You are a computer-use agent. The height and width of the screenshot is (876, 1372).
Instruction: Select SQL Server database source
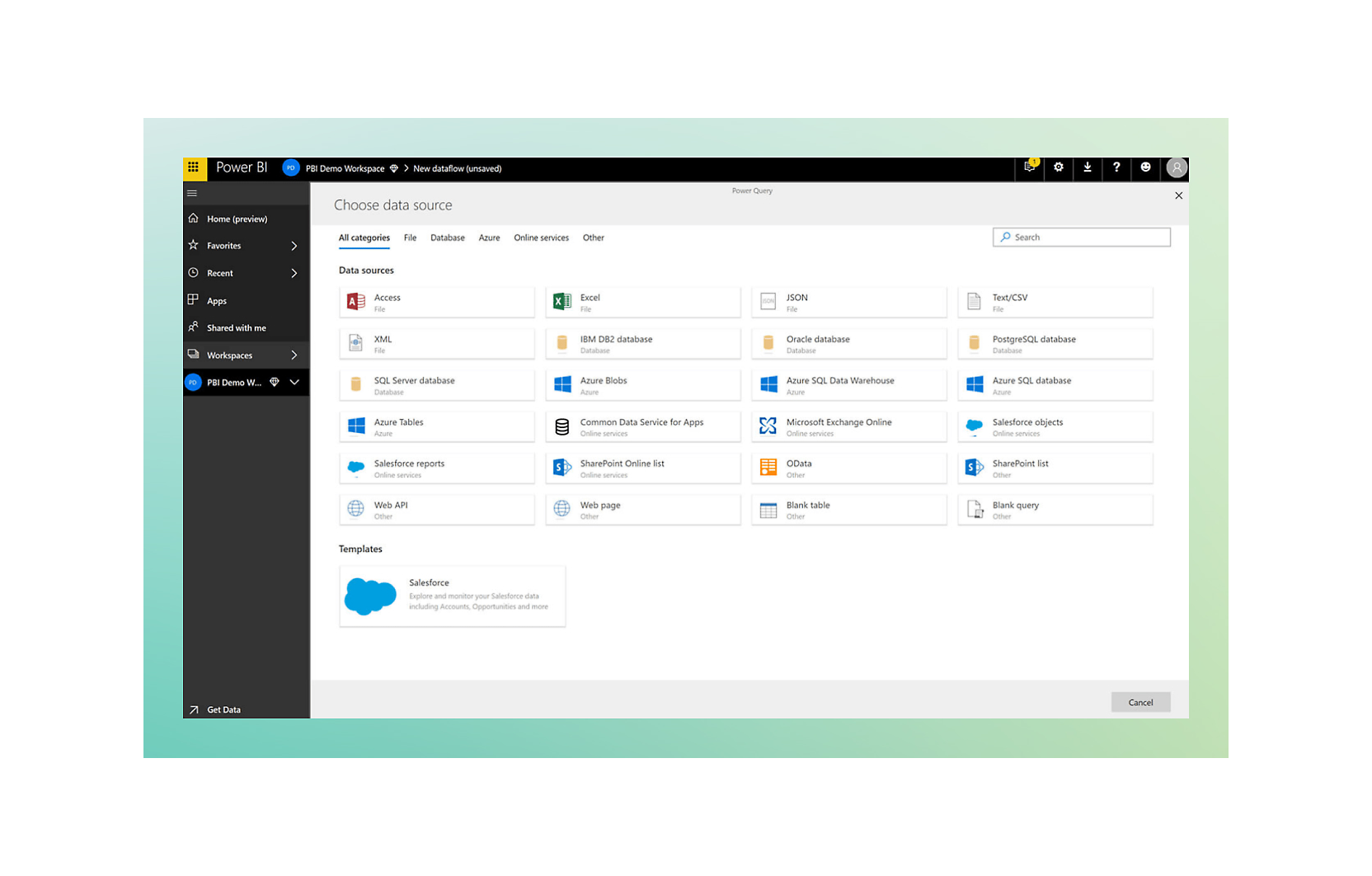pyautogui.click(x=436, y=385)
